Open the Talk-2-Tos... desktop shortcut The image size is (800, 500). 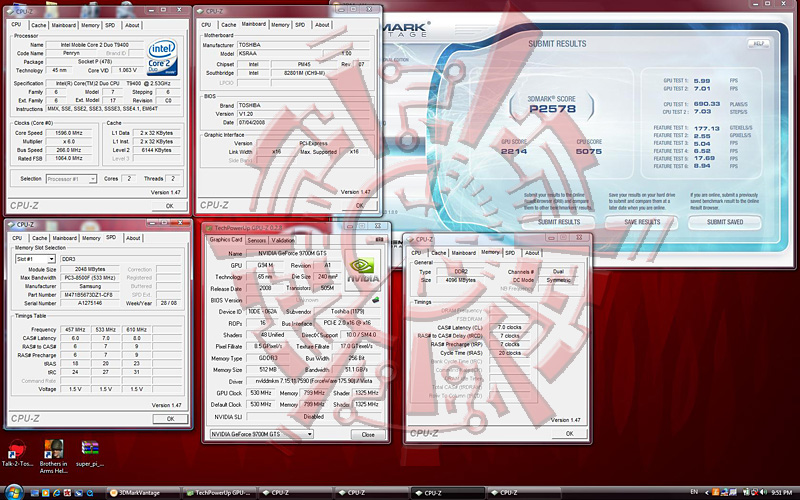17,453
